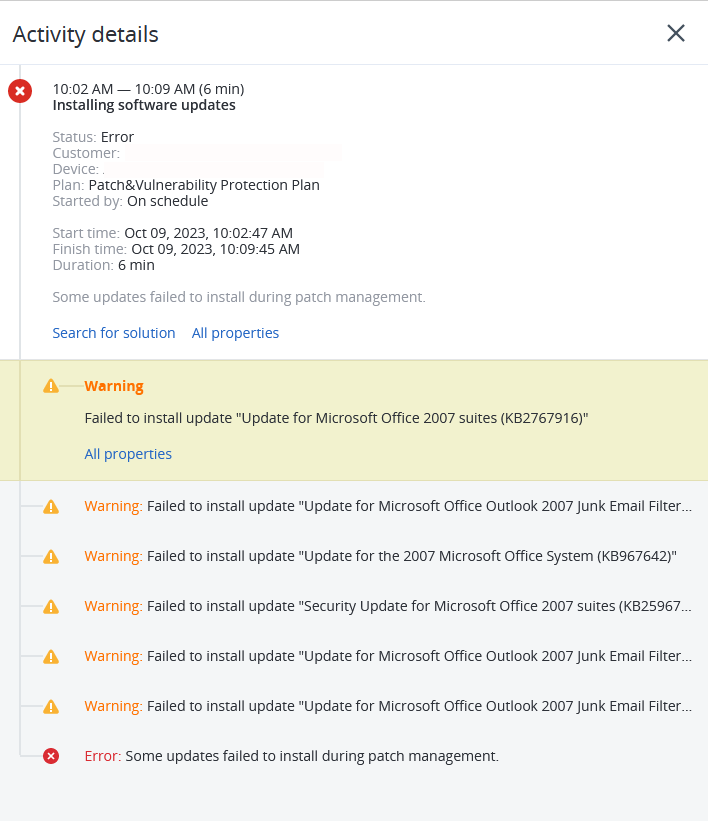
Task: Open All properties inside the expanded Warning section
Action: [x=128, y=453]
